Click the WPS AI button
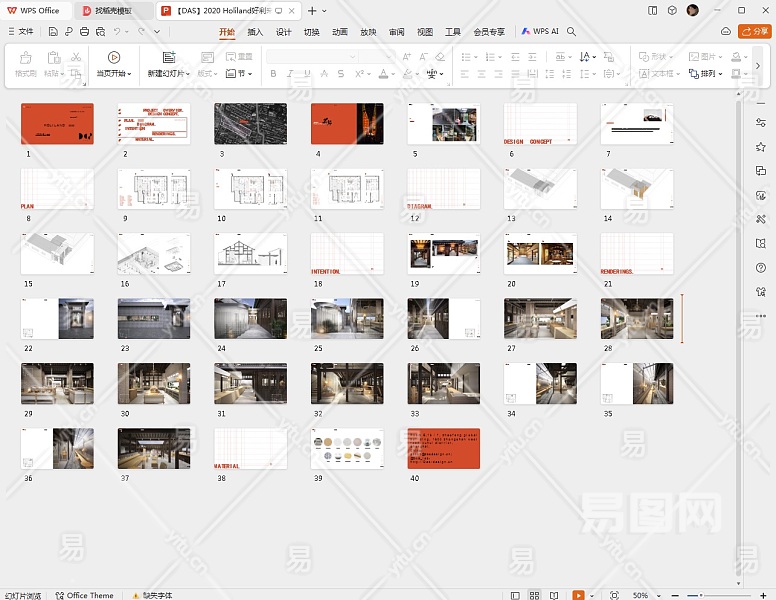Screen dimensions: 776x600 click(541, 32)
